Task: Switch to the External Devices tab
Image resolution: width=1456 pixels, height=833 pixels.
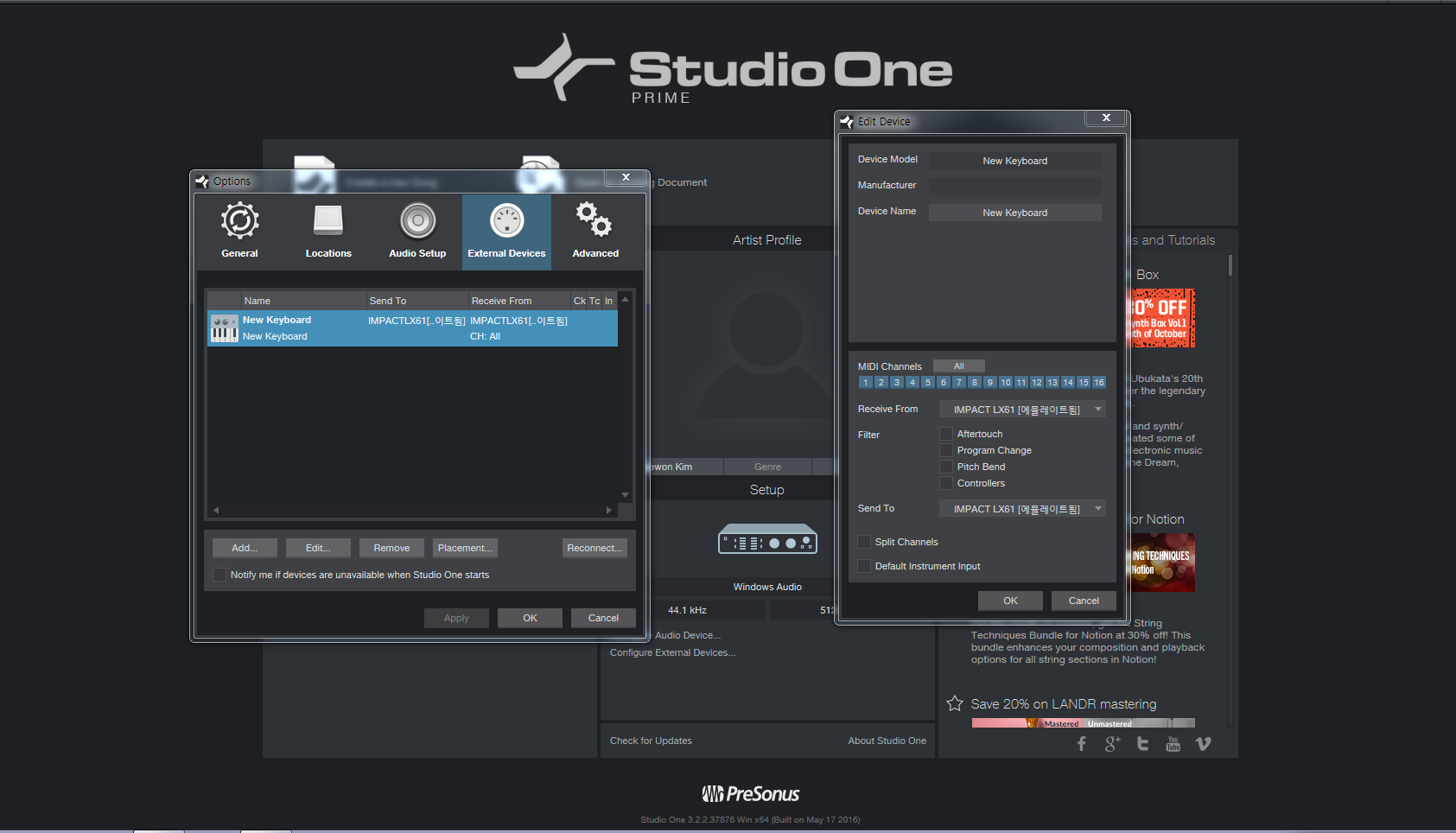Action: pos(506,232)
